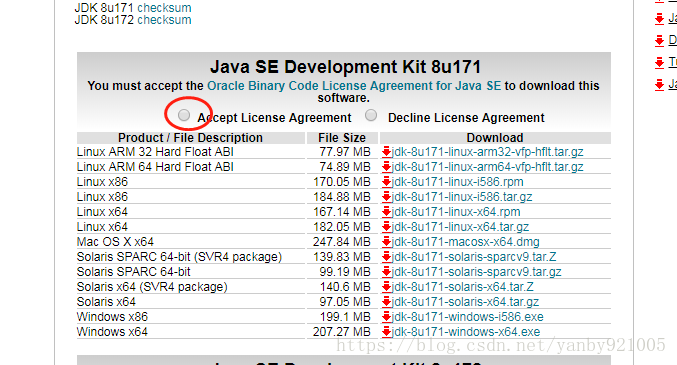Download jdk-8u171-linux-x64.rpm file
The width and height of the screenshot is (677, 365).
(x=456, y=212)
